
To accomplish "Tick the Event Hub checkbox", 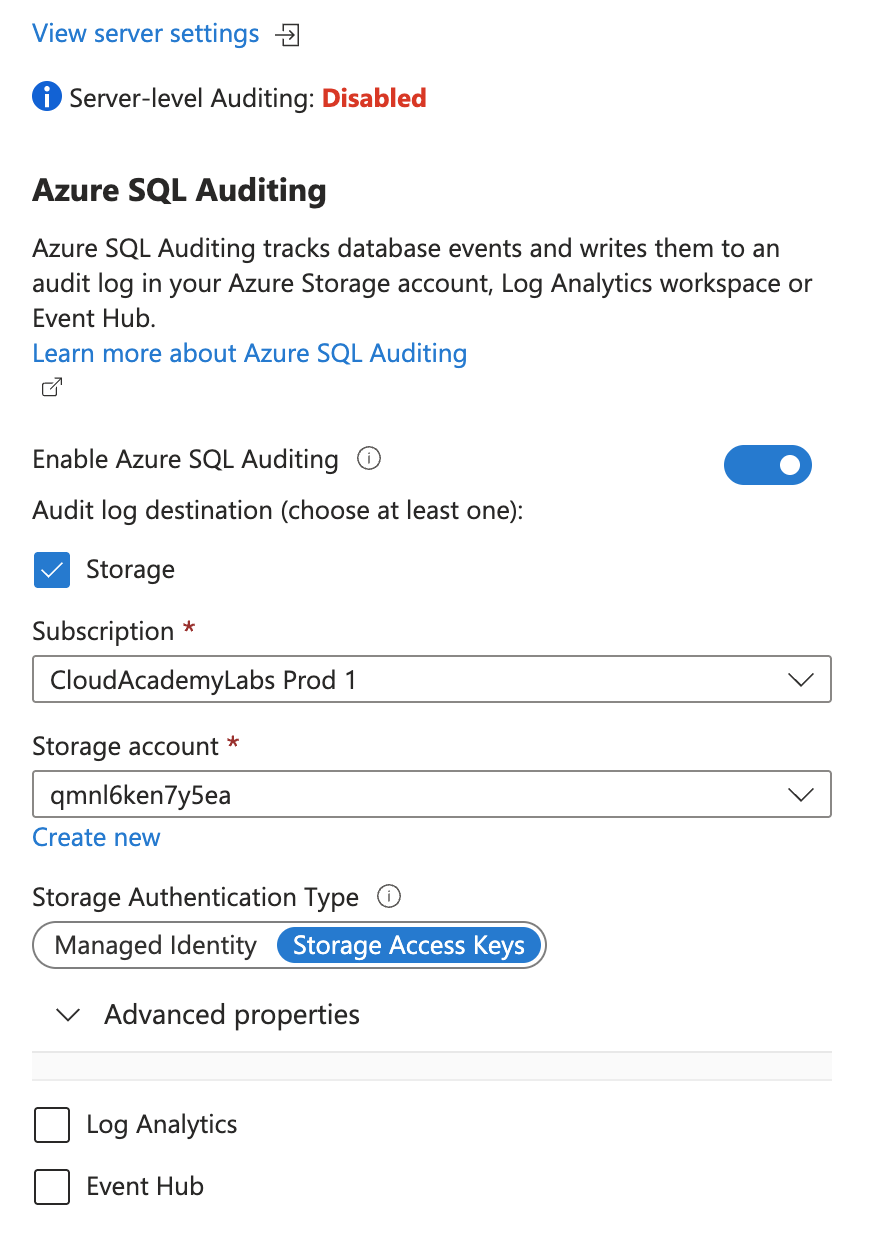I will pos(52,1186).
